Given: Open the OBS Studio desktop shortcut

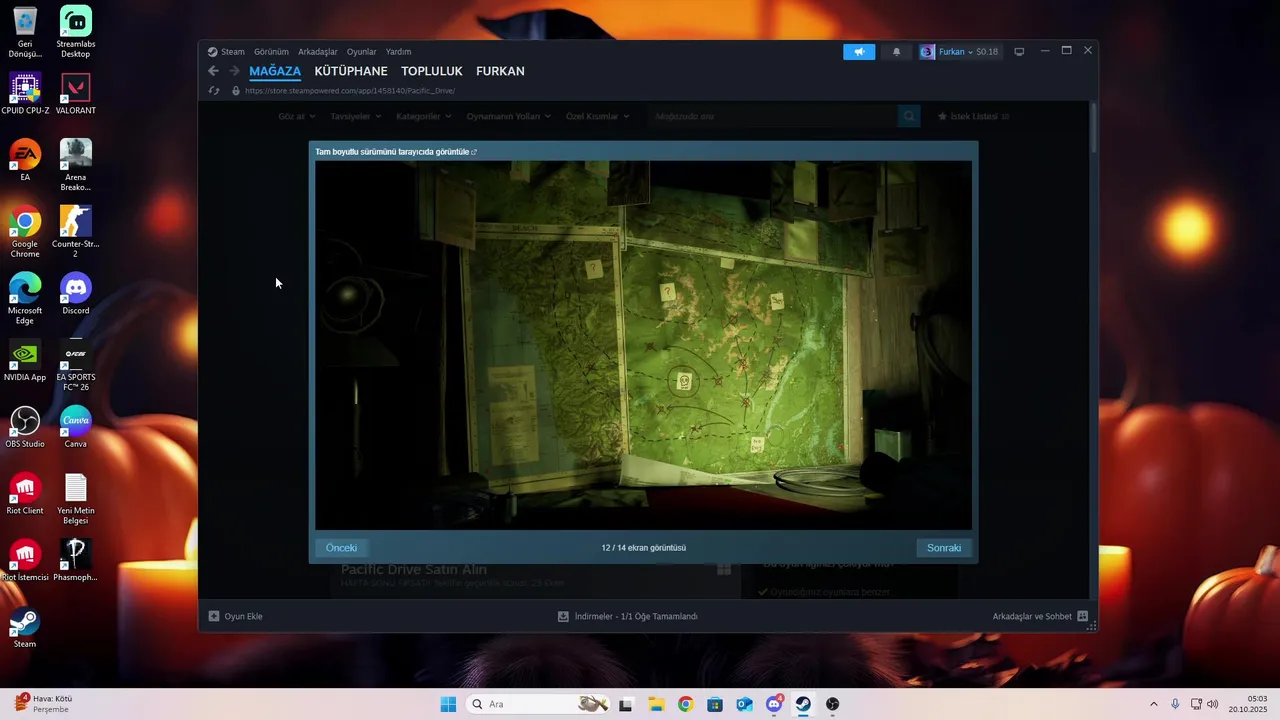Looking at the screenshot, I should (25, 427).
